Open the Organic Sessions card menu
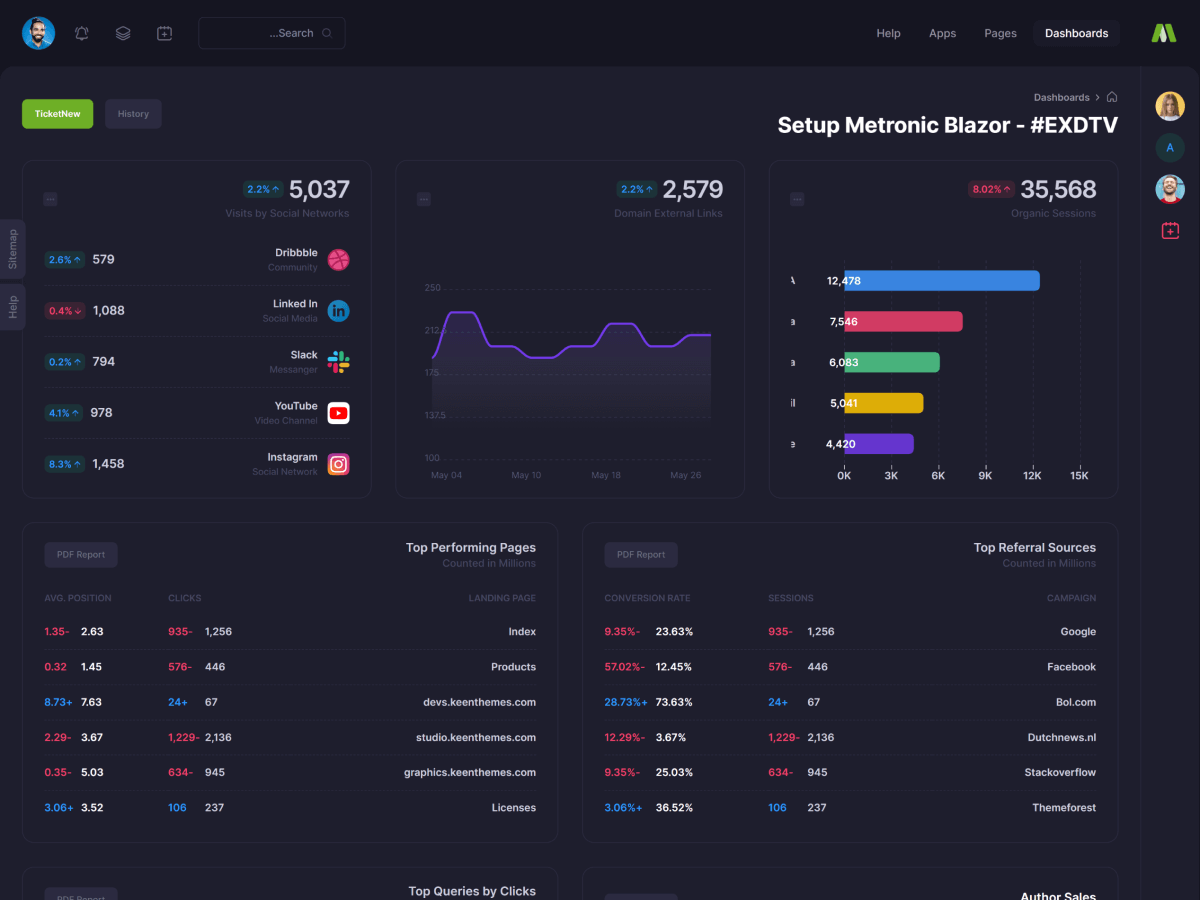 pyautogui.click(x=797, y=199)
